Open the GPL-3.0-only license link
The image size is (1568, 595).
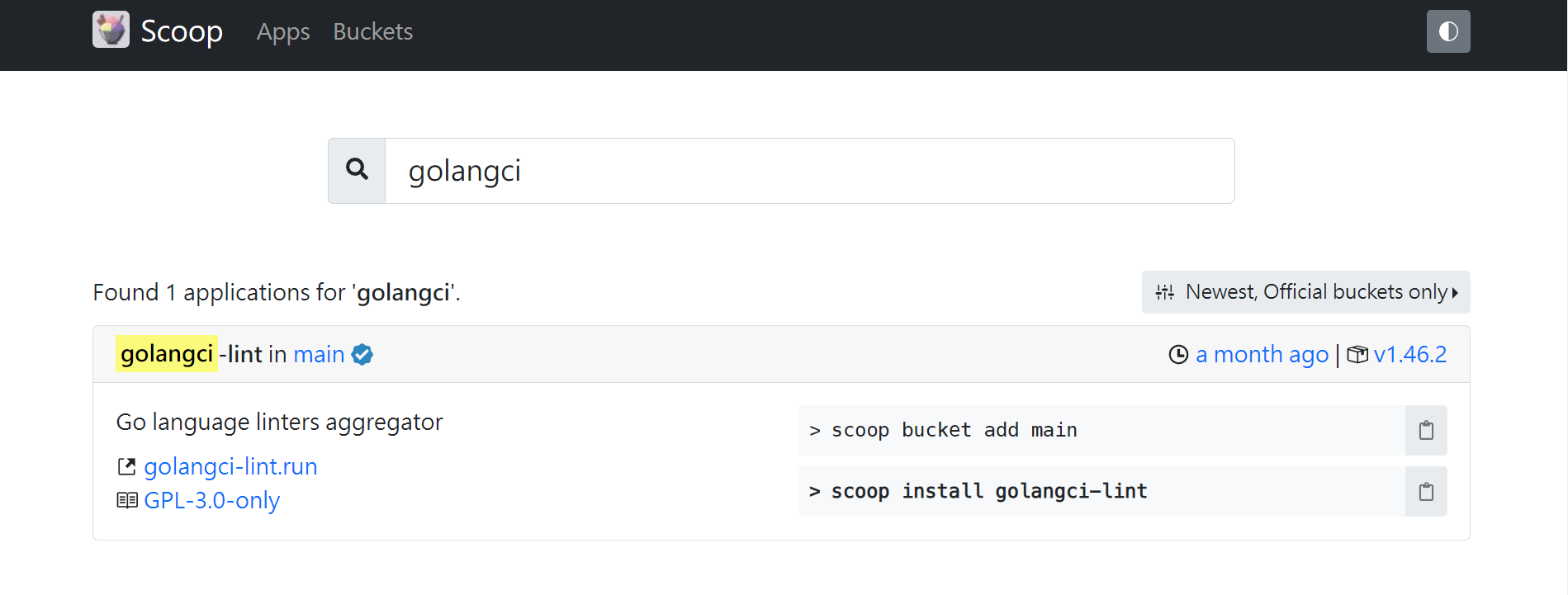coord(211,501)
